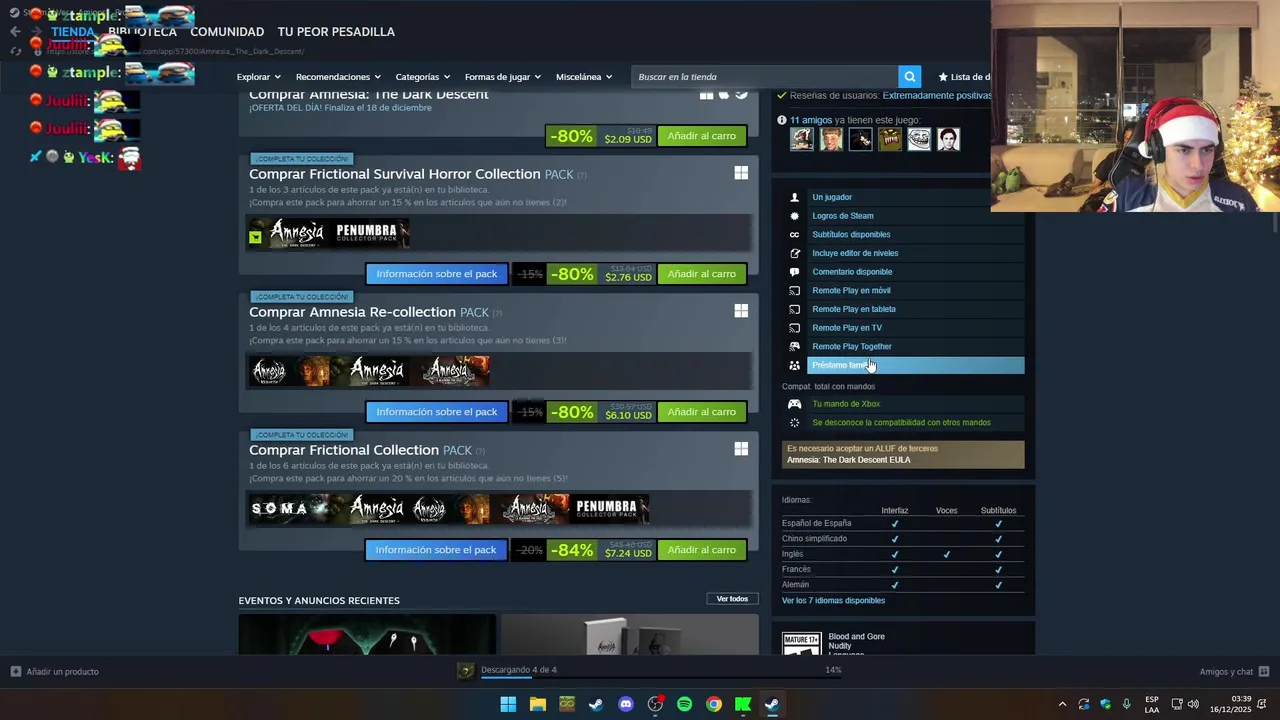Viewport: 1280px width, 720px height.
Task: Click the Ver todos events button
Action: (732, 599)
